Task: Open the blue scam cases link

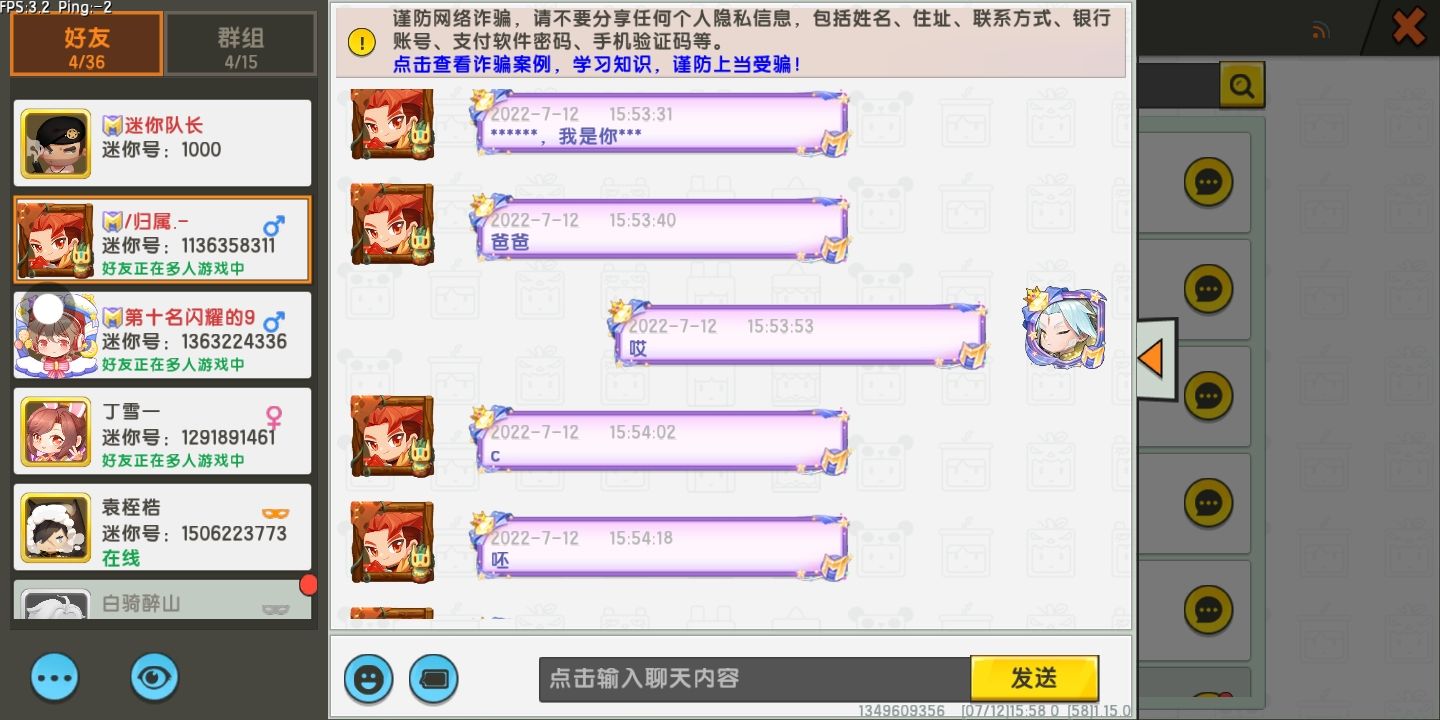Action: coord(597,64)
